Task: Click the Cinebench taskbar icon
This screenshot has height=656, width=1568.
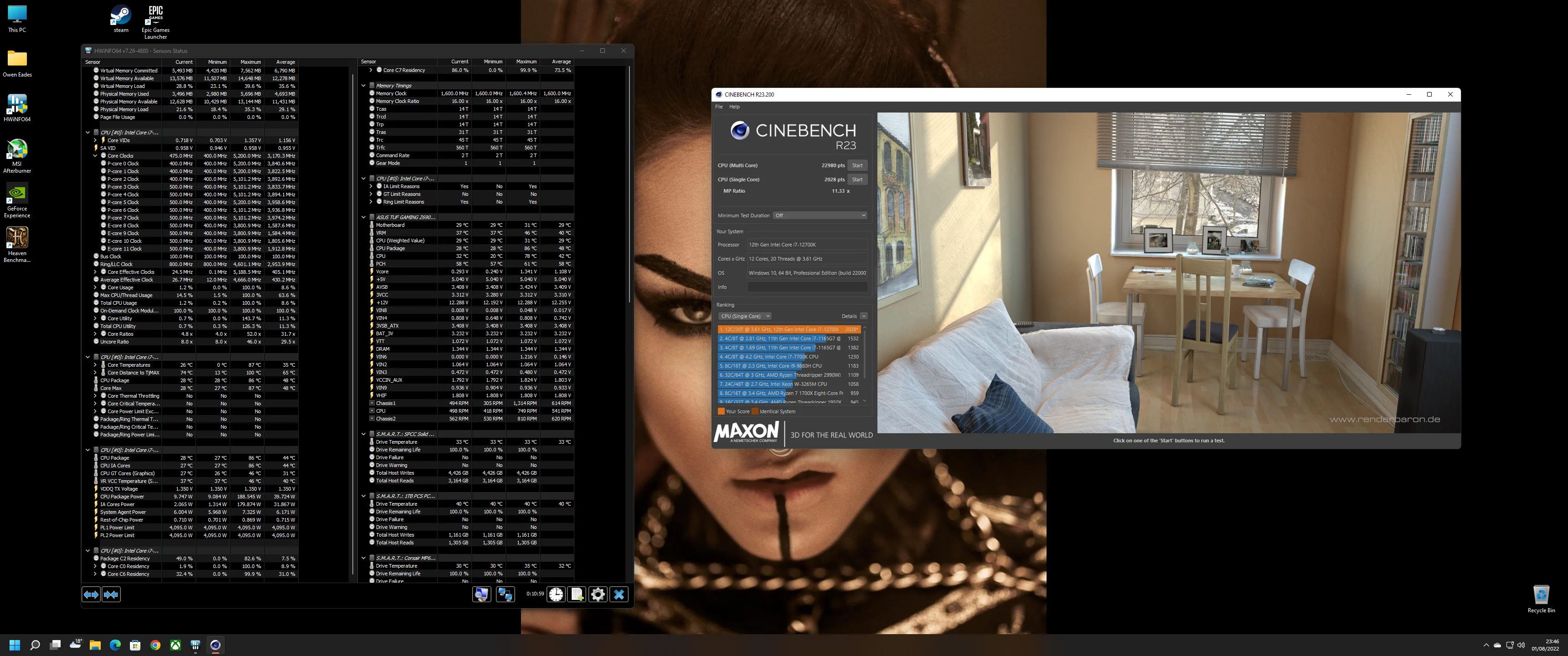Action: (x=215, y=645)
